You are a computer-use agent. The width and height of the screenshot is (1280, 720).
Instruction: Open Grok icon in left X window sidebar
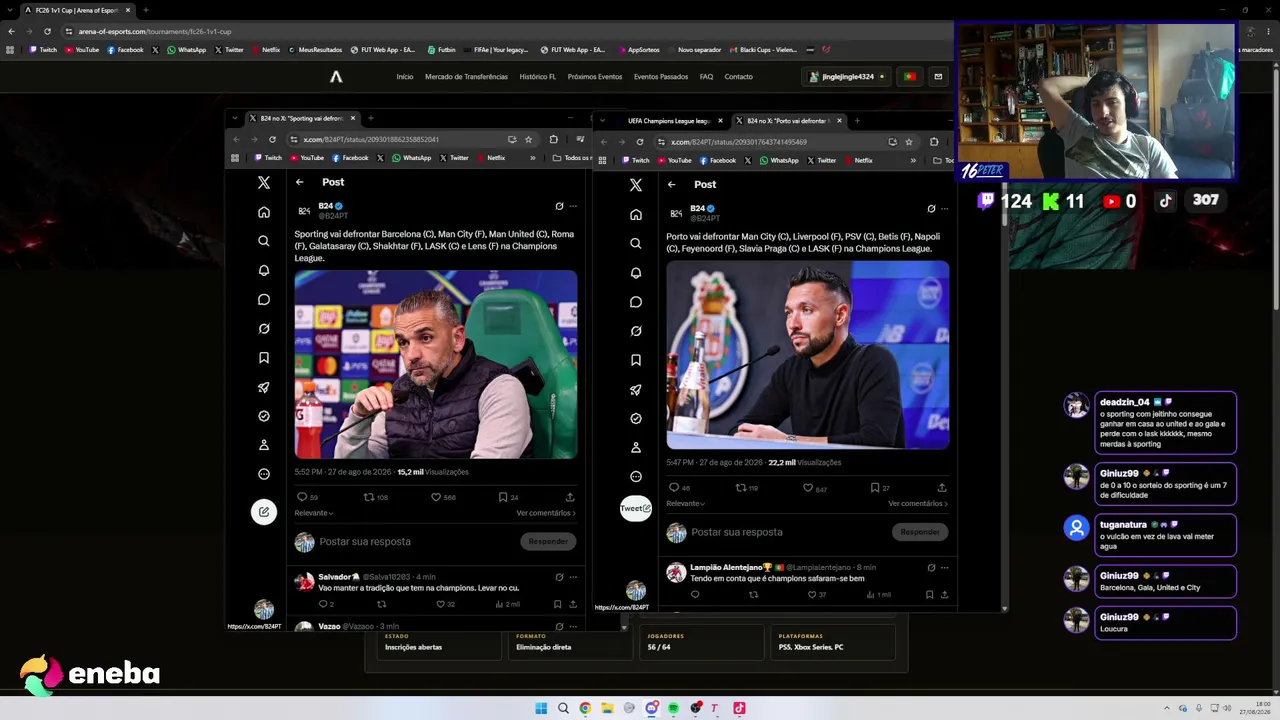[x=264, y=328]
